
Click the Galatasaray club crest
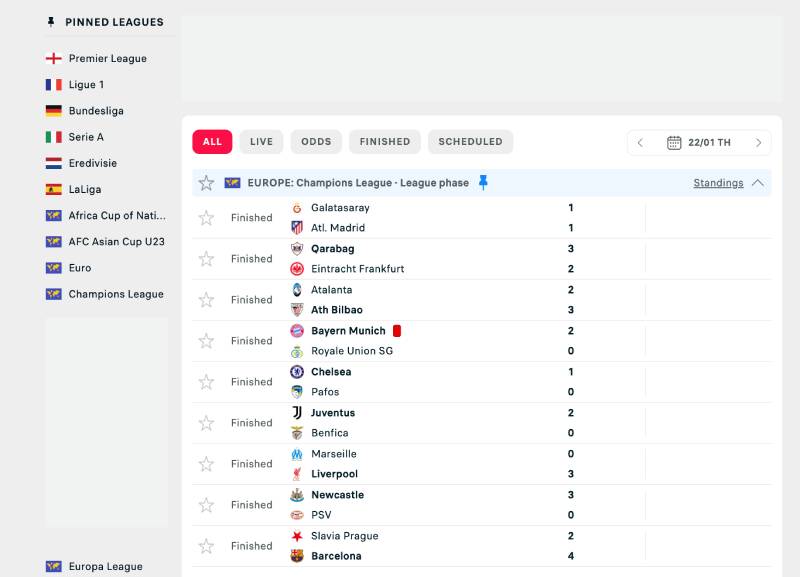pos(297,208)
